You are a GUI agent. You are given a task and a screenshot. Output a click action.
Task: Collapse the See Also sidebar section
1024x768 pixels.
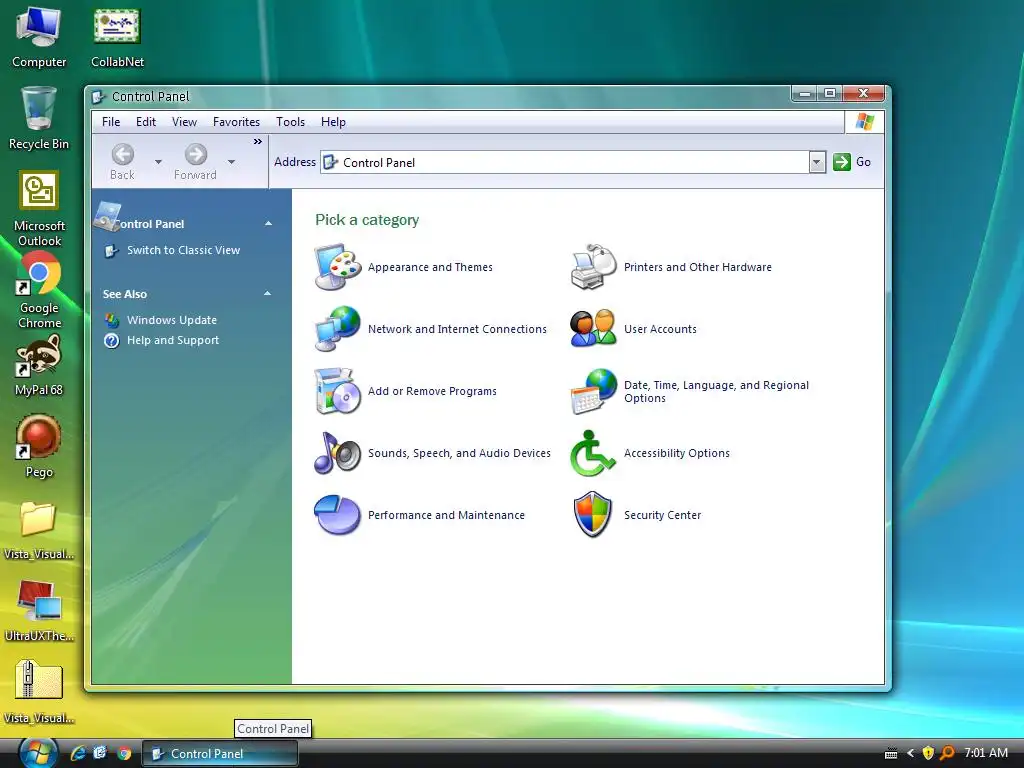pyautogui.click(x=267, y=293)
